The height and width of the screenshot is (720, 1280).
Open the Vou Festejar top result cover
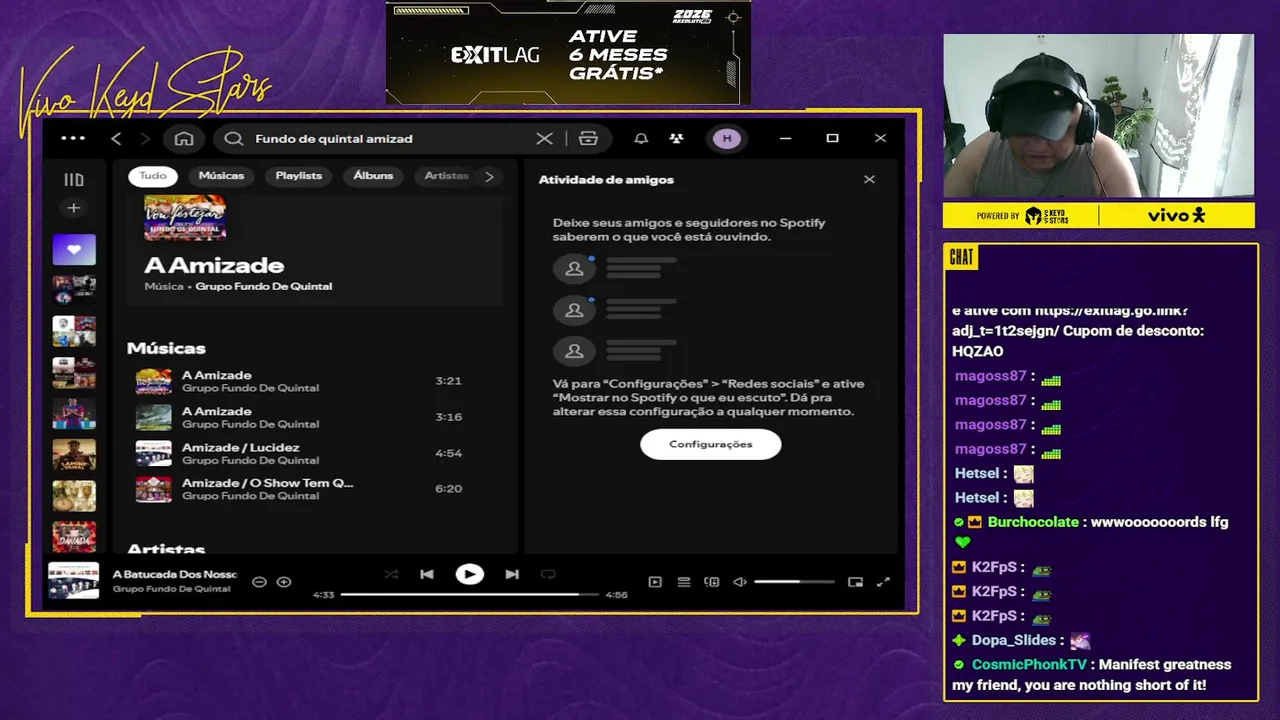point(185,218)
